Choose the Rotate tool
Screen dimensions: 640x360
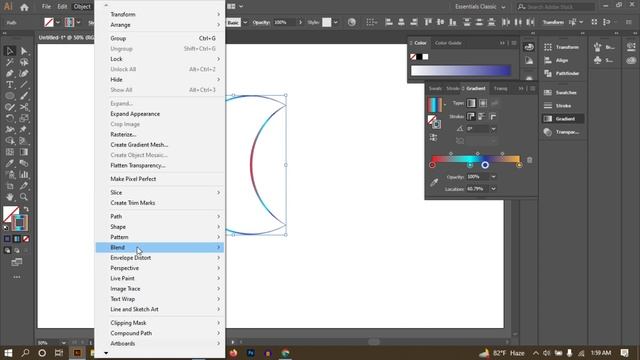(10, 118)
